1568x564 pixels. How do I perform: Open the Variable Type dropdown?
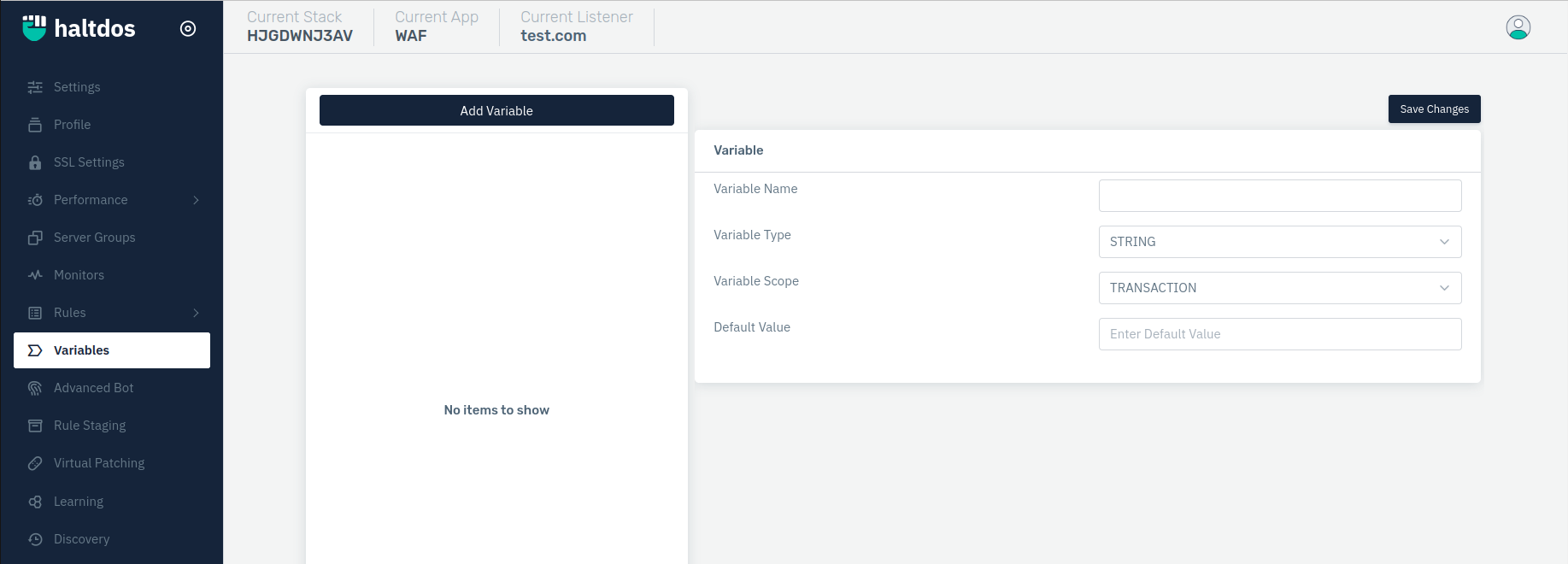(x=1279, y=242)
